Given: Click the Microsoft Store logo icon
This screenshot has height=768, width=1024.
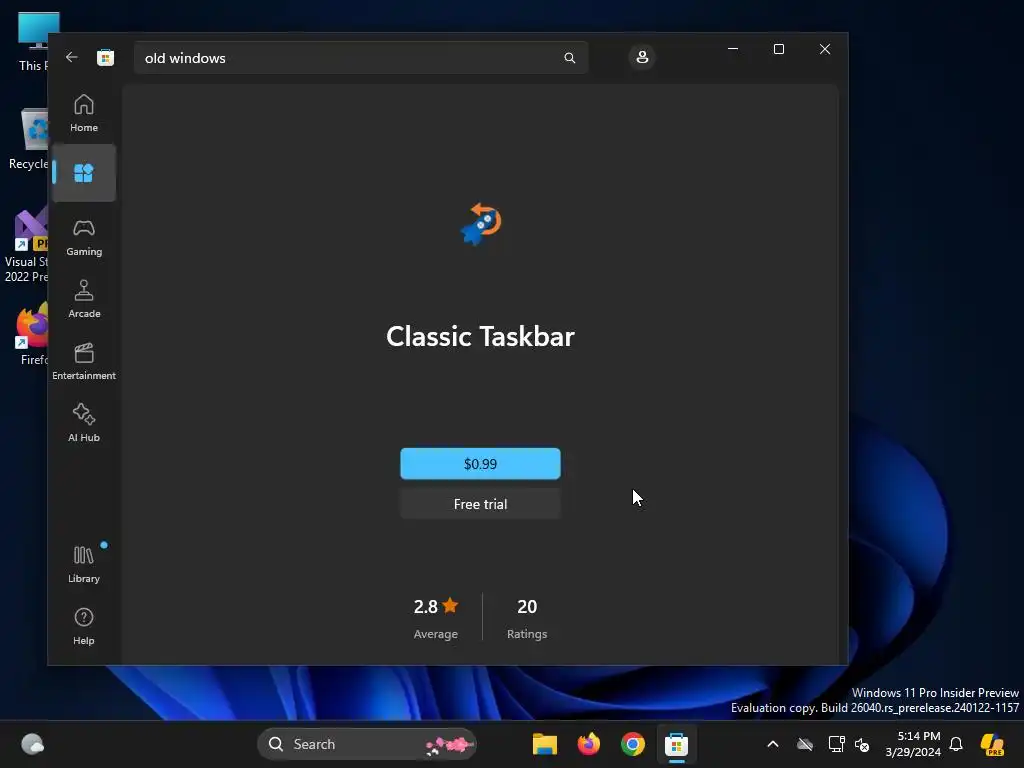Looking at the screenshot, I should click(105, 57).
